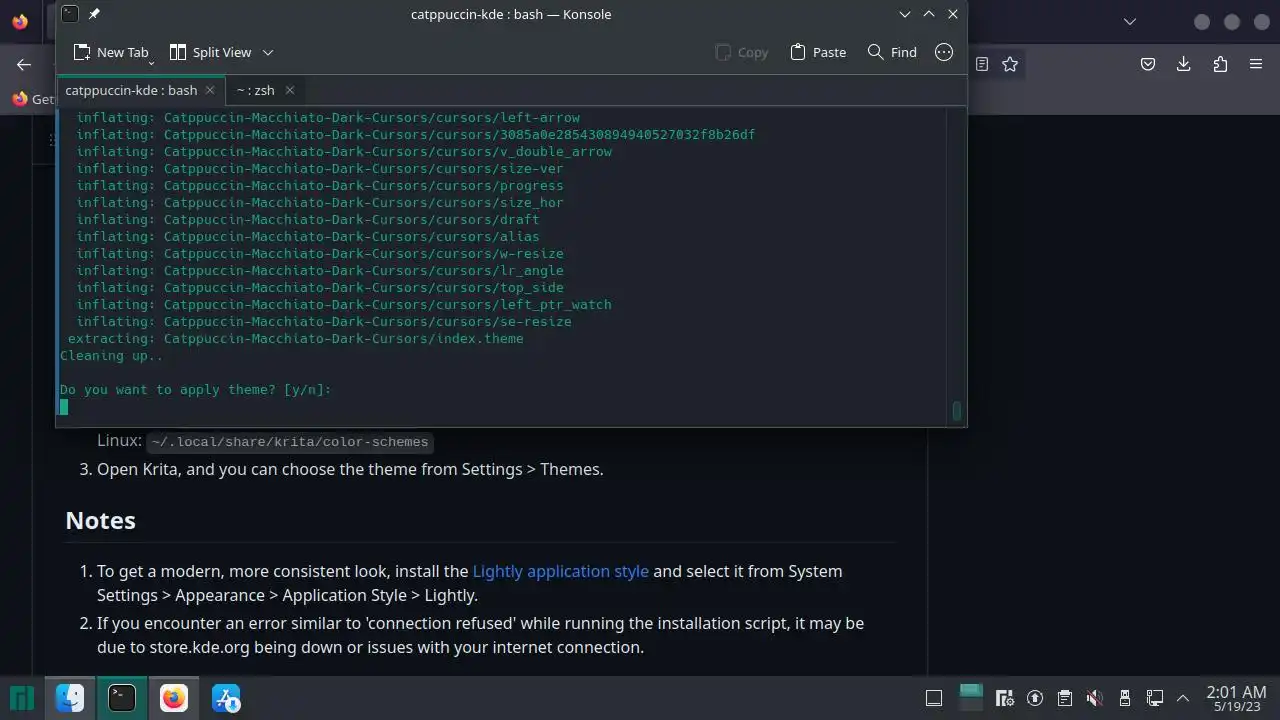Close the catppuccin-kde : bash tab
The width and height of the screenshot is (1280, 720).
tap(210, 90)
